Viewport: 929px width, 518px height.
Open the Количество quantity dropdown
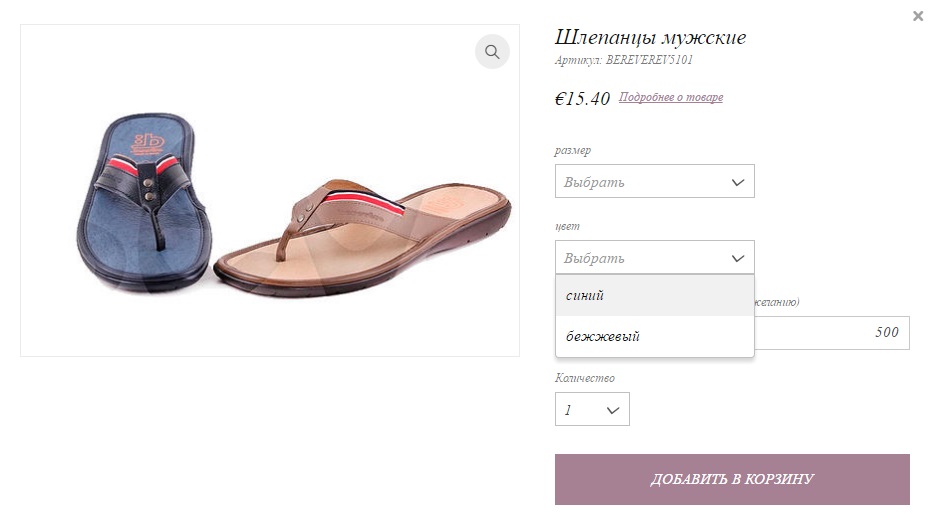pyautogui.click(x=592, y=409)
